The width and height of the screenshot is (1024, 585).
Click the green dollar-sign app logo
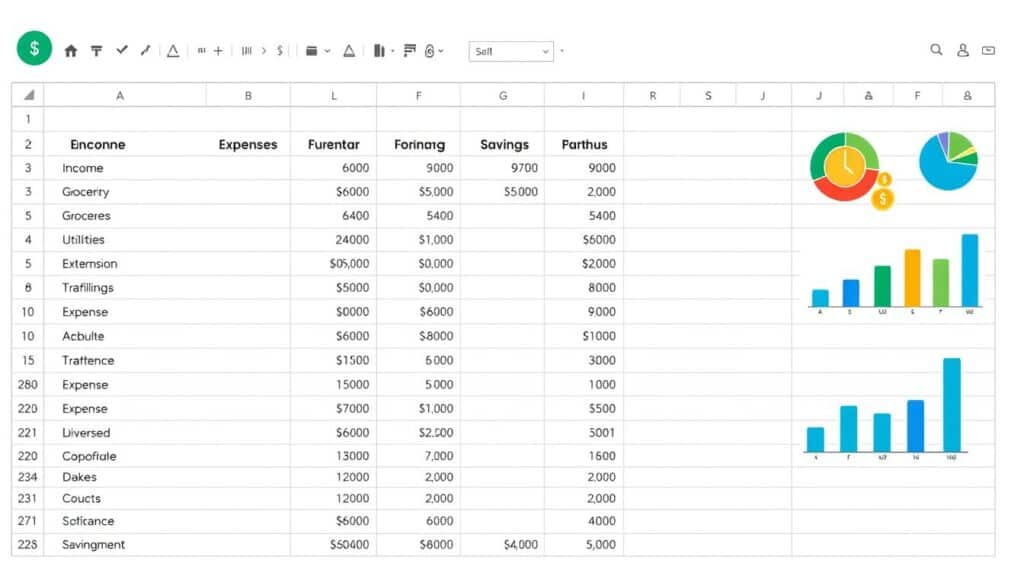pos(34,48)
